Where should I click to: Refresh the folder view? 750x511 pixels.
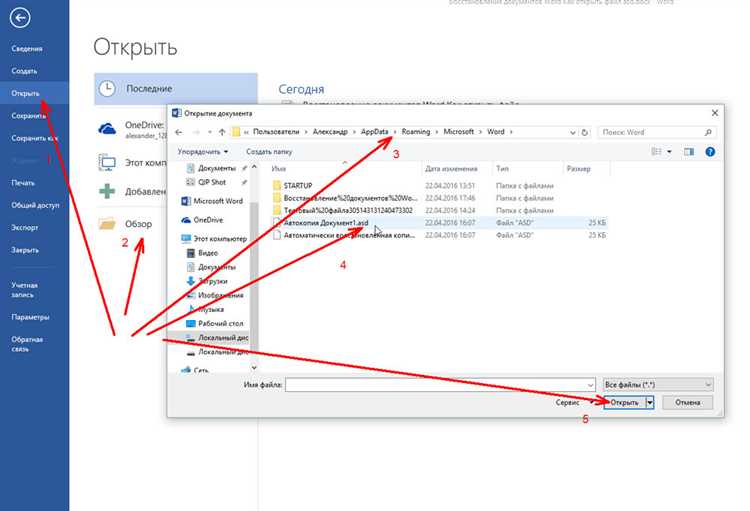coord(585,133)
